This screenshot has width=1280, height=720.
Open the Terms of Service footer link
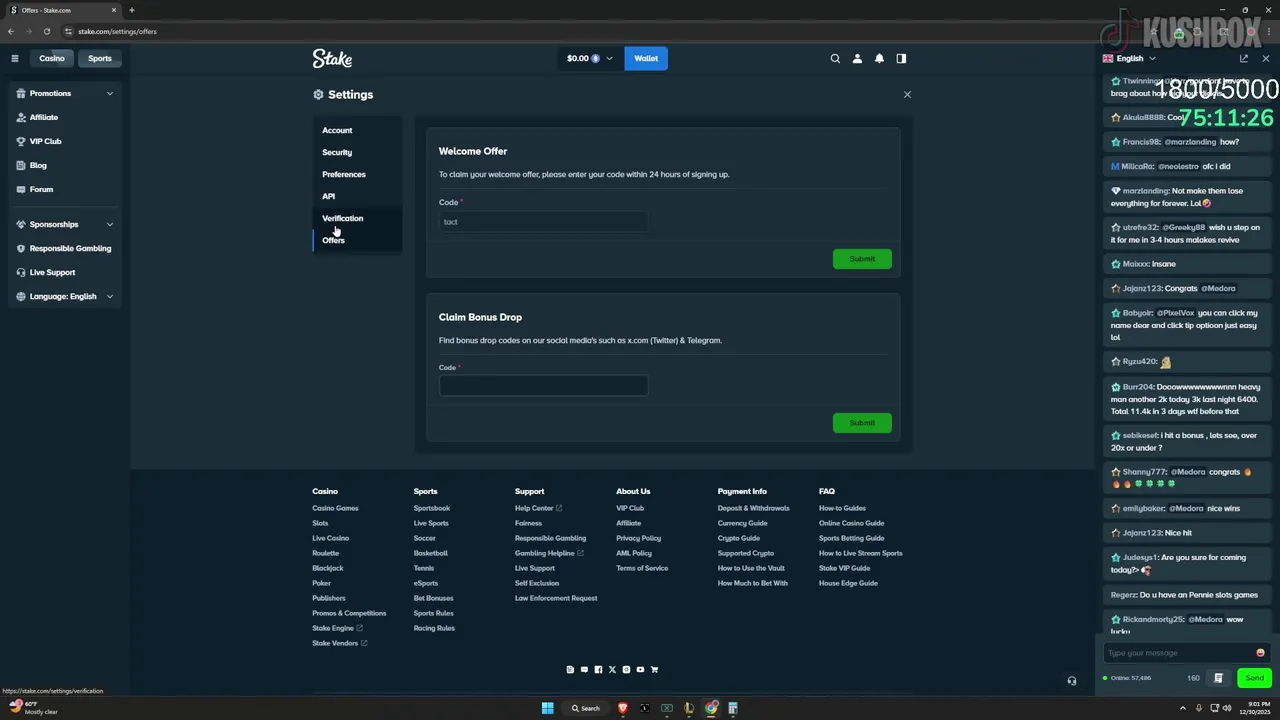[642, 568]
